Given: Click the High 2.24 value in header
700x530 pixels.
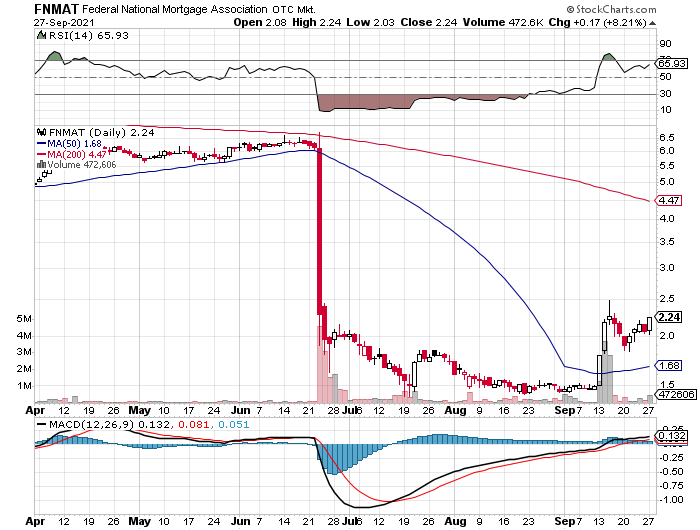Looking at the screenshot, I should 317,22.
